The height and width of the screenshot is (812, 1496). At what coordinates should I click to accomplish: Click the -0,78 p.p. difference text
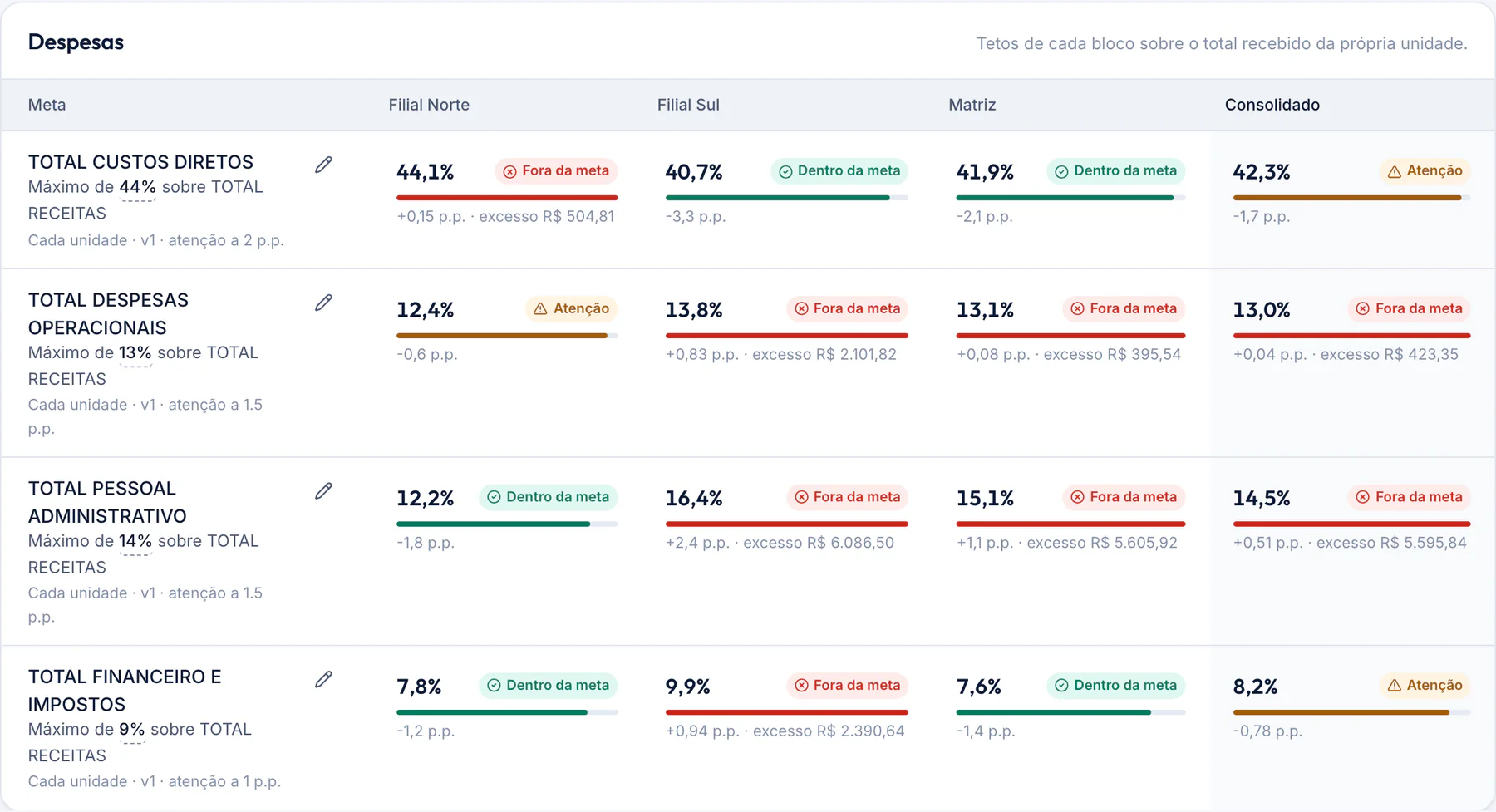click(x=1267, y=731)
